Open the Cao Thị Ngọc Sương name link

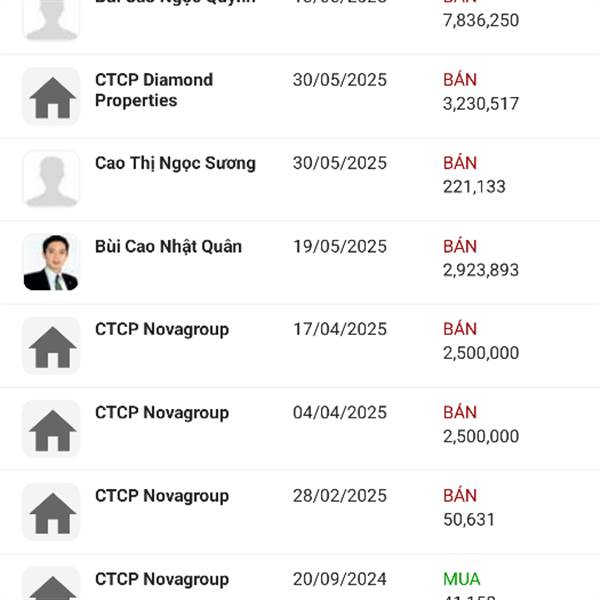coord(175,163)
